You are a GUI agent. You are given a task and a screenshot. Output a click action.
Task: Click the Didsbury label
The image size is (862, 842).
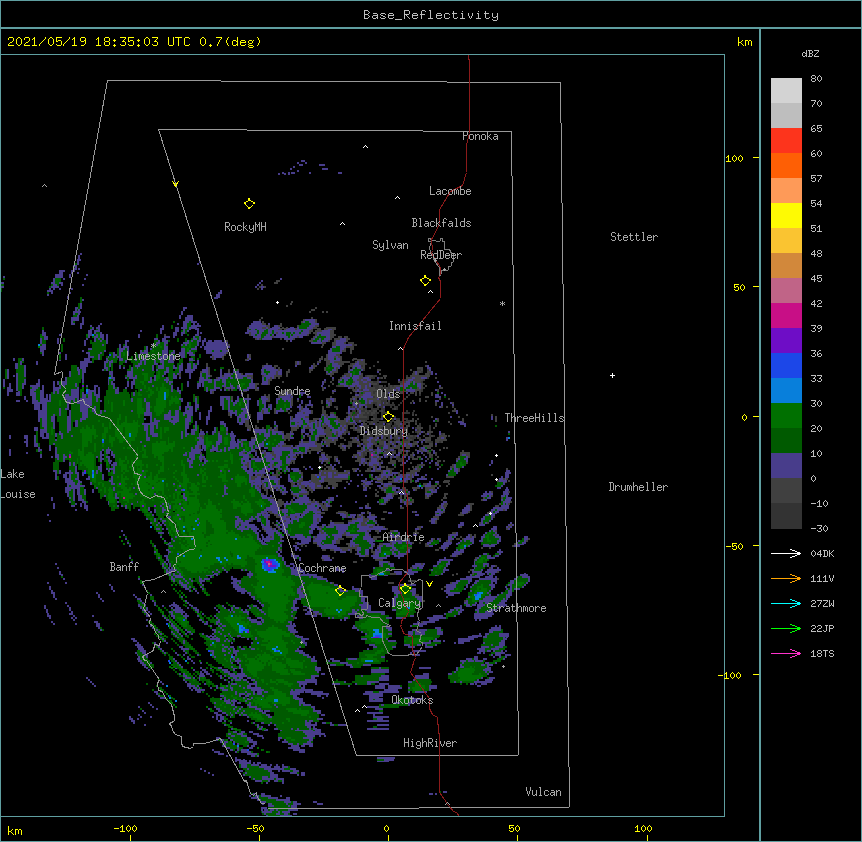tap(384, 431)
